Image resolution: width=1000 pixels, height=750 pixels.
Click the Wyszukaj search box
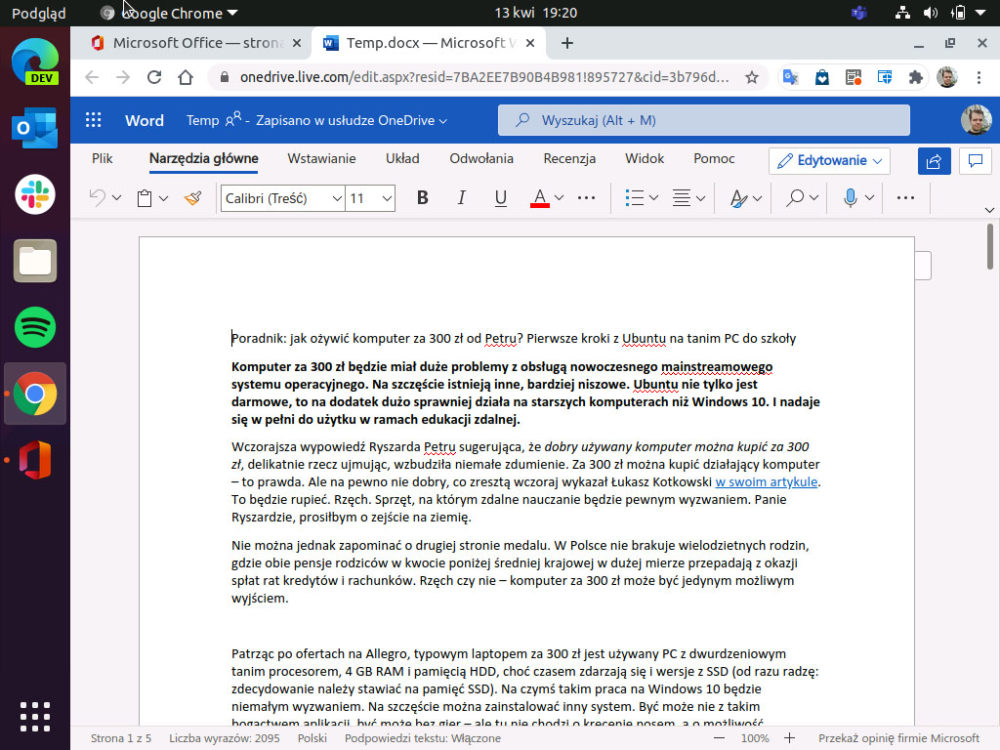tap(703, 120)
